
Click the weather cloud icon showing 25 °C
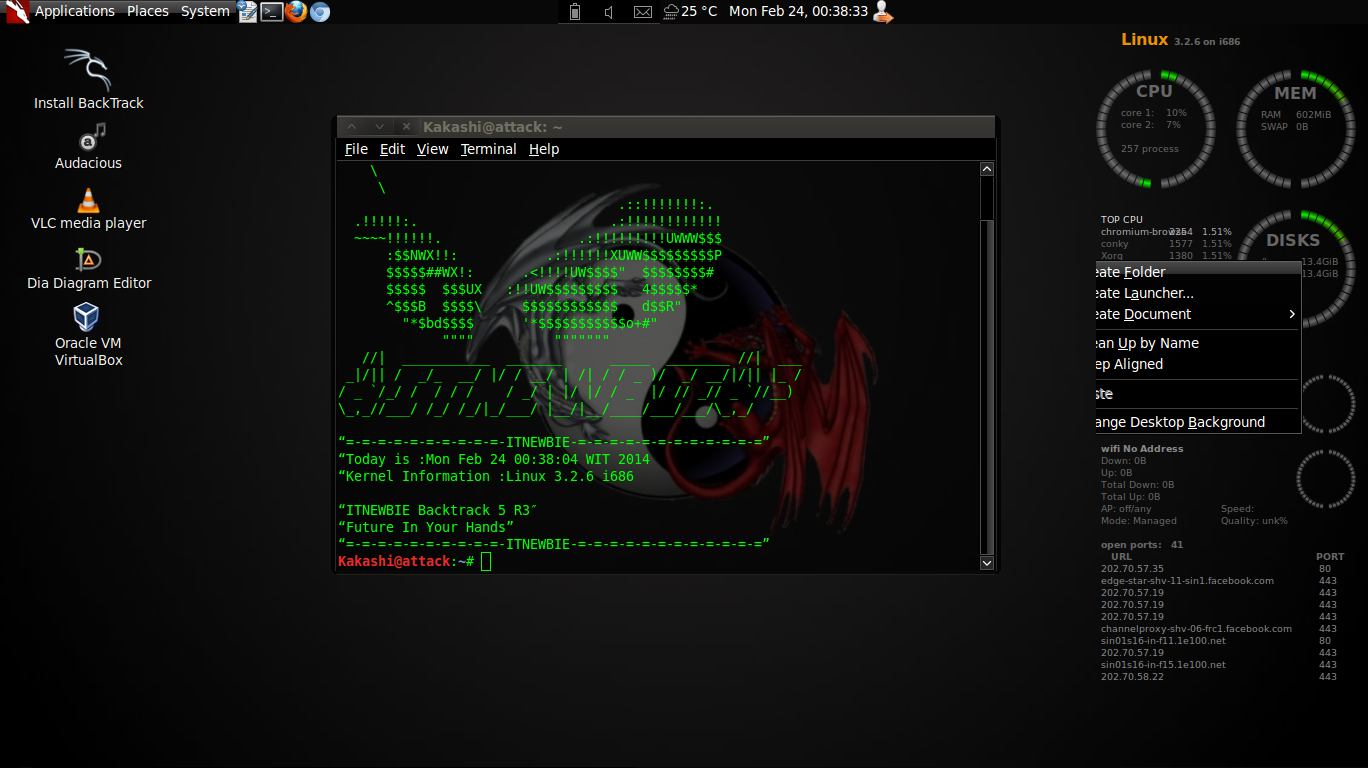point(670,12)
